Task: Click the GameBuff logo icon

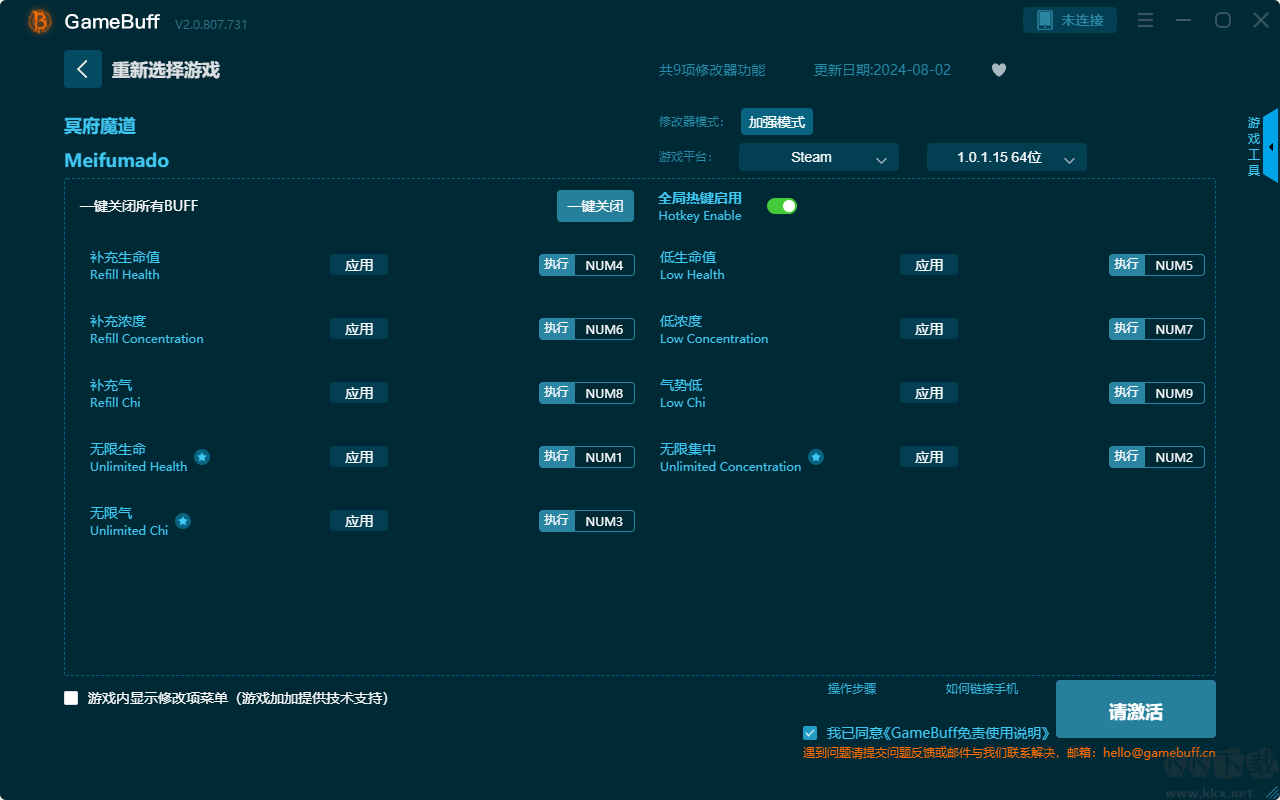Action: tap(40, 21)
